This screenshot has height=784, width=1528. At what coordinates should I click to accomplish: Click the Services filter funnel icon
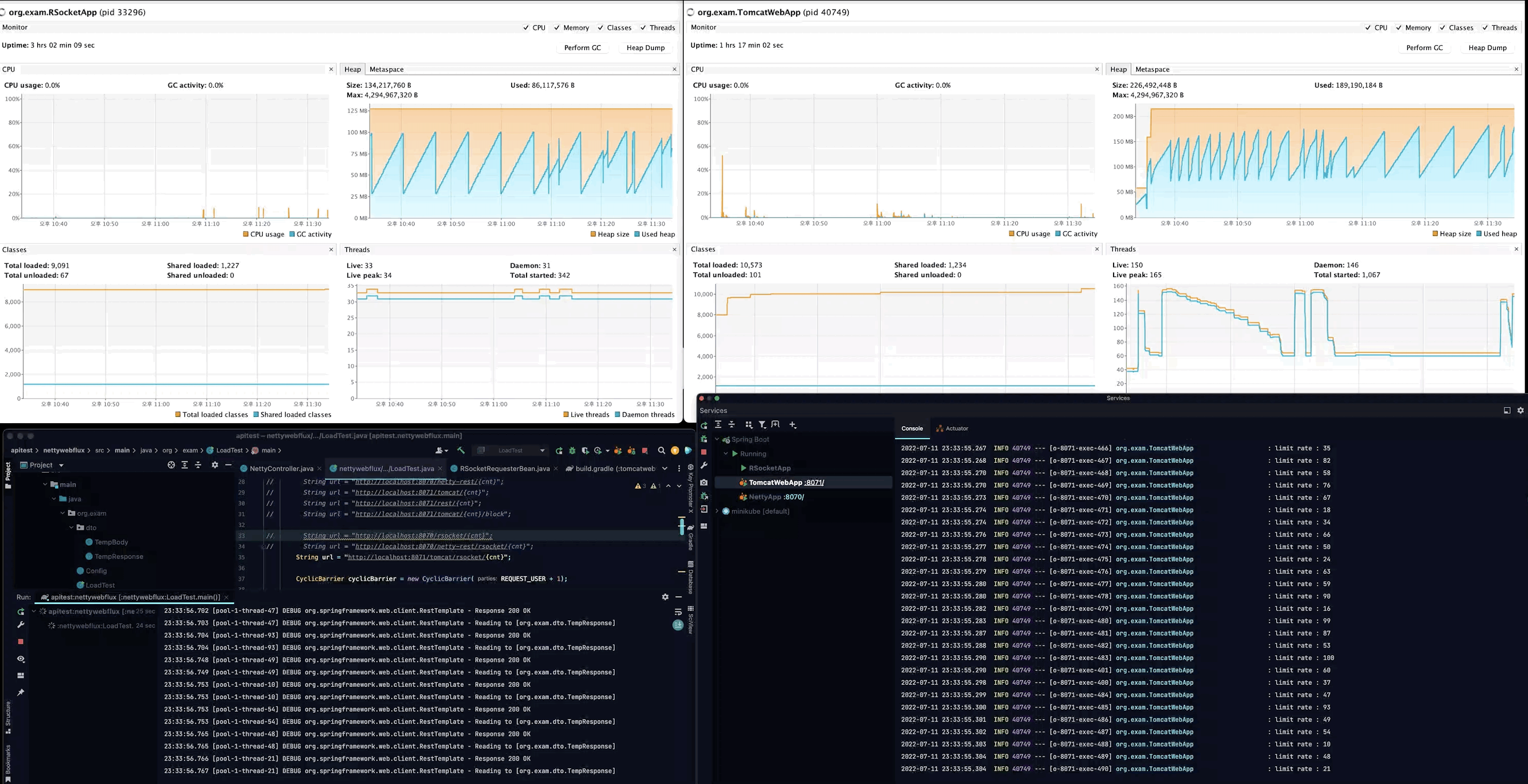click(x=762, y=425)
